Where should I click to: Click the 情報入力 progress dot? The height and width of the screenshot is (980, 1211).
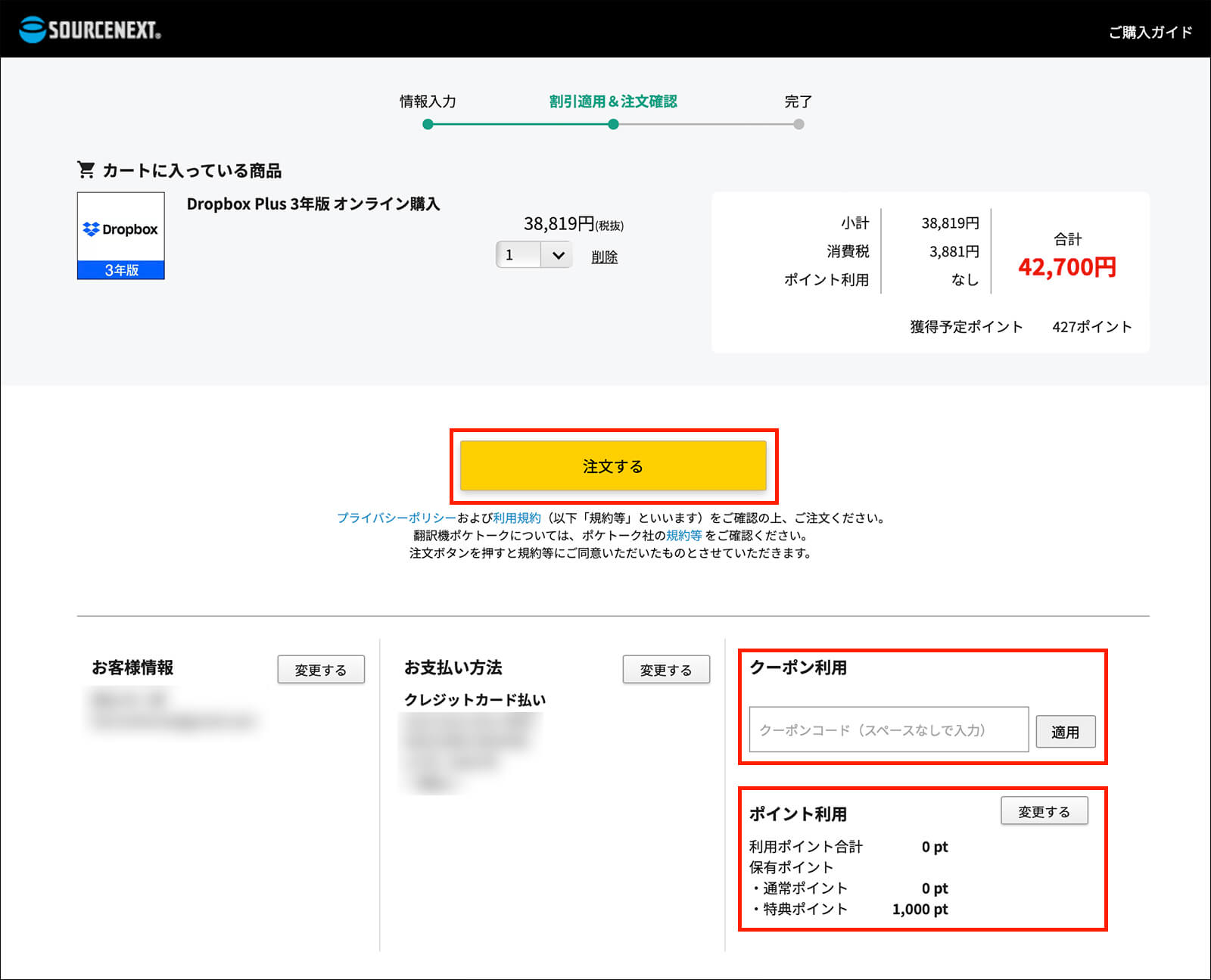coord(428,124)
